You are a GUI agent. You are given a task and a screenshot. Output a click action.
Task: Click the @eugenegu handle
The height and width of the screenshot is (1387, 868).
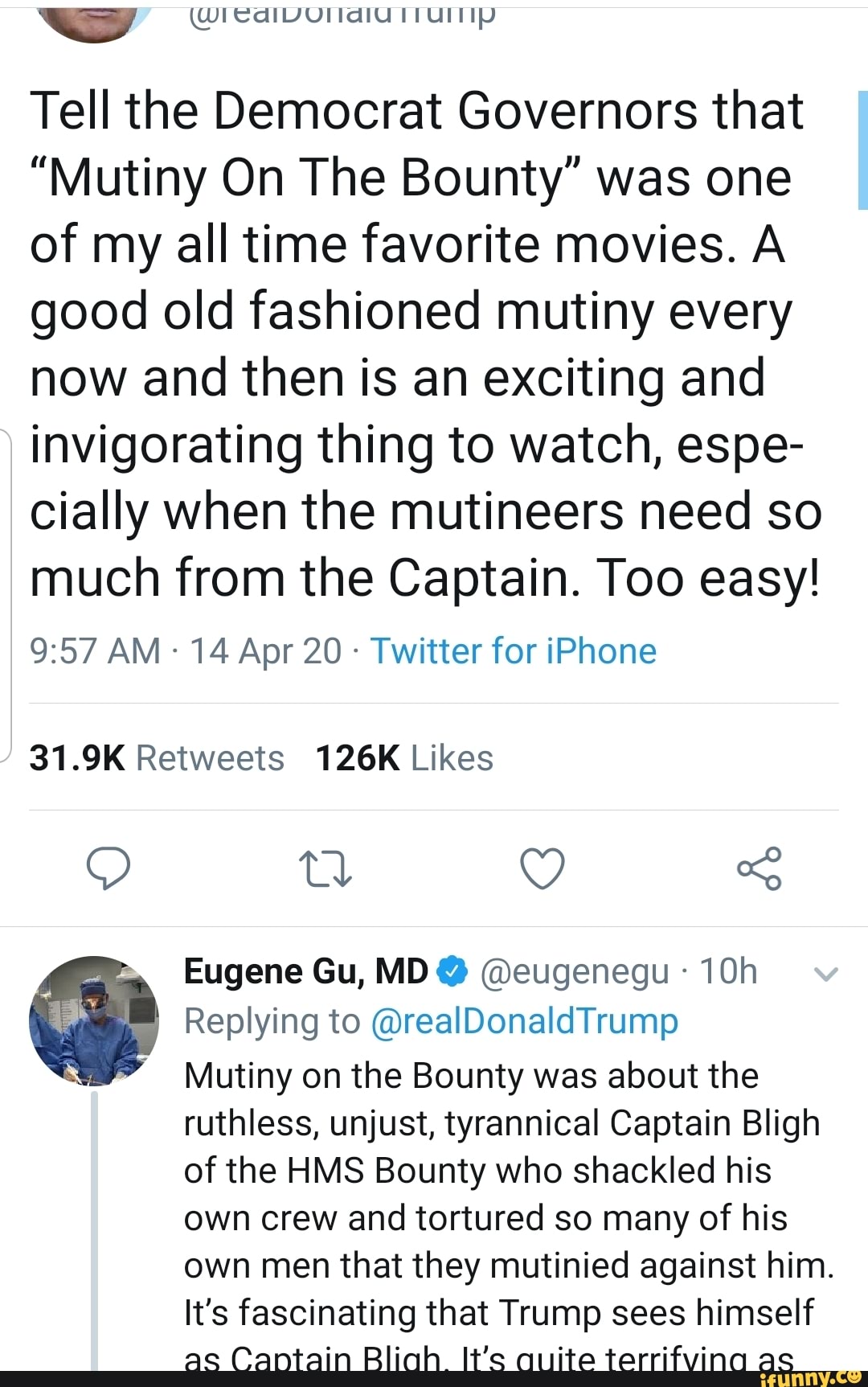(574, 971)
